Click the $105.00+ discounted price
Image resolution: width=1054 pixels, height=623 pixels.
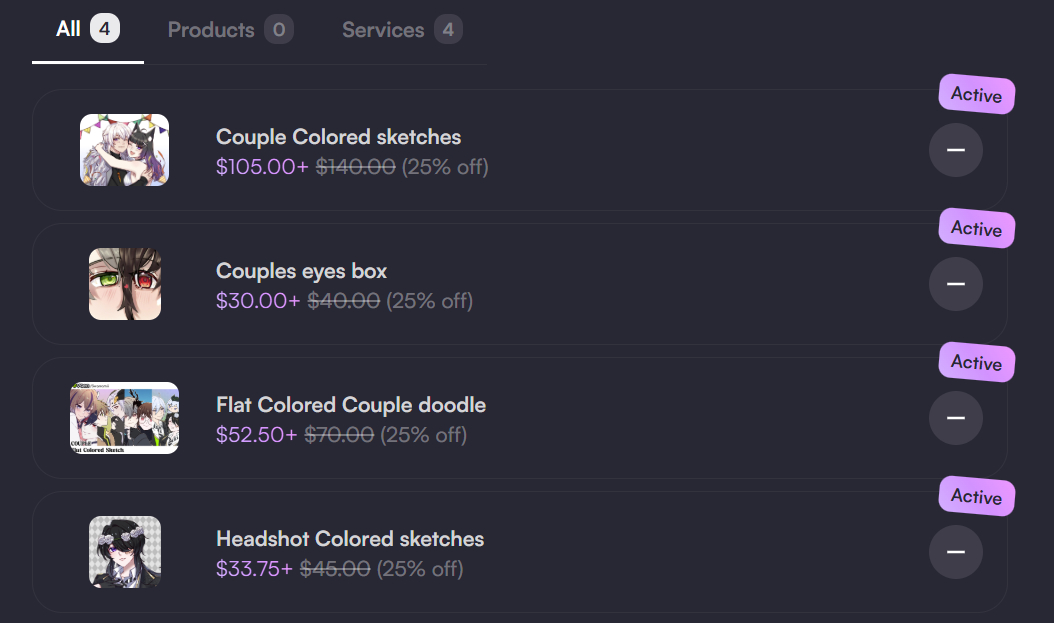click(262, 167)
